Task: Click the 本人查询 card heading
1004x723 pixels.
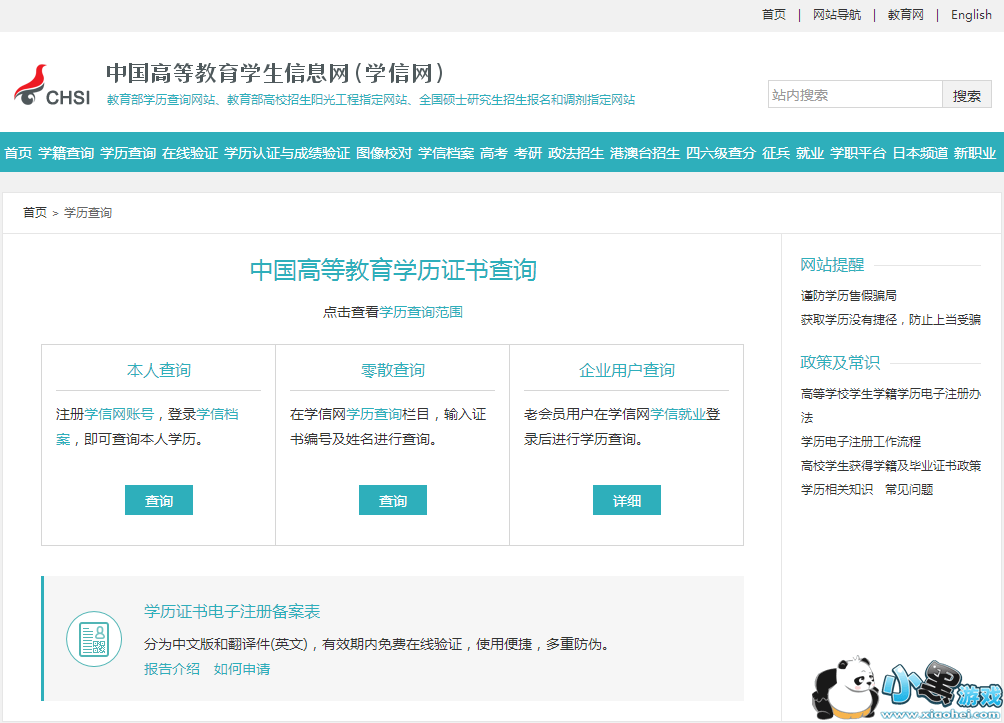Action: point(159,370)
